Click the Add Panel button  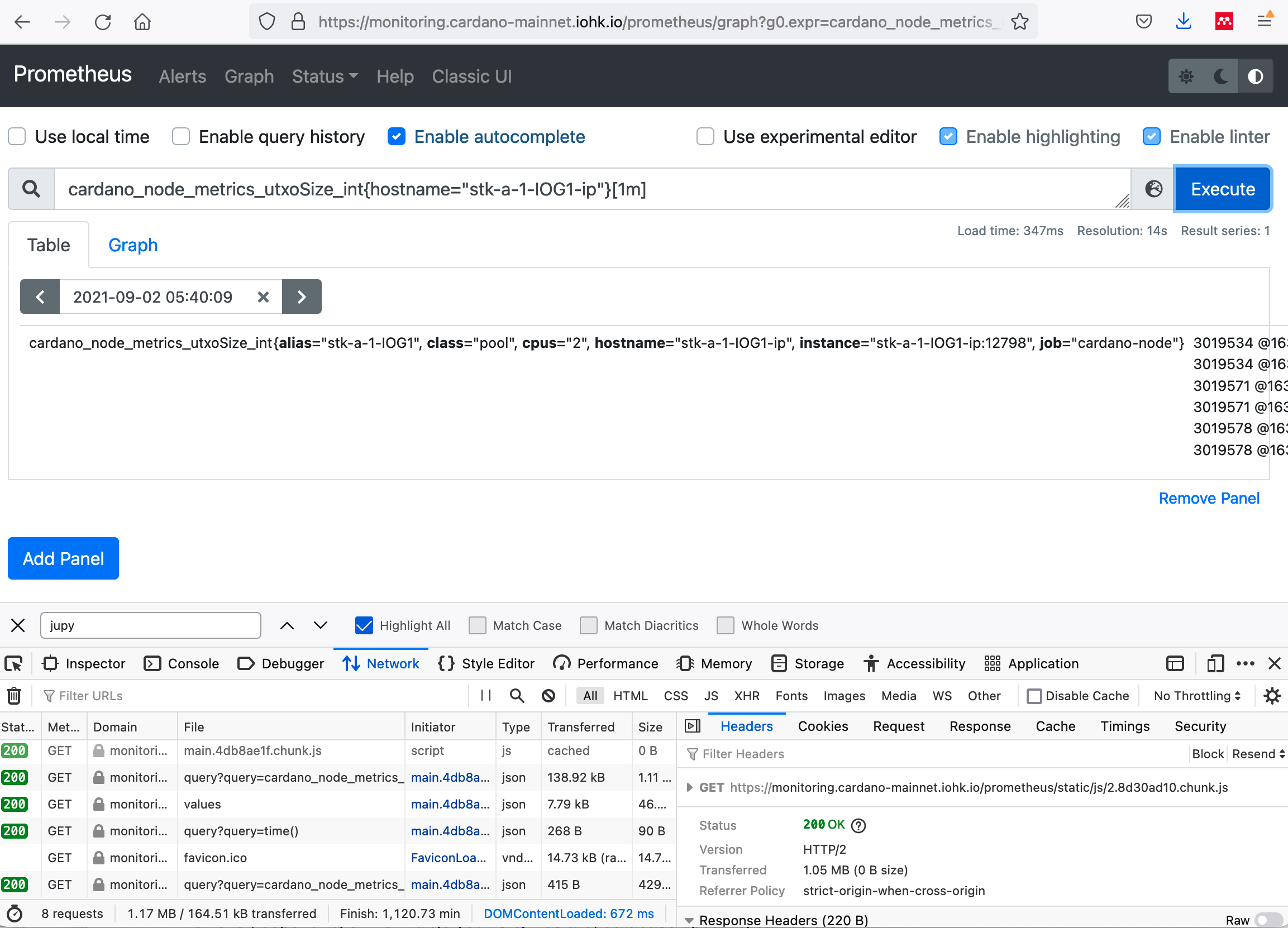(64, 558)
